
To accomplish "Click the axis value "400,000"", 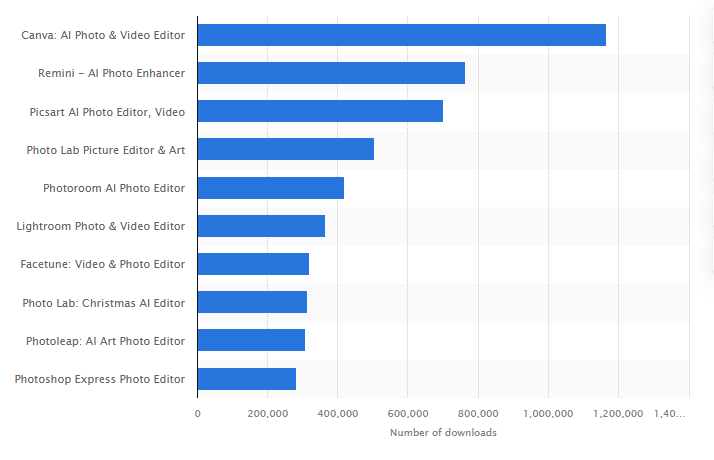I will tap(337, 414).
